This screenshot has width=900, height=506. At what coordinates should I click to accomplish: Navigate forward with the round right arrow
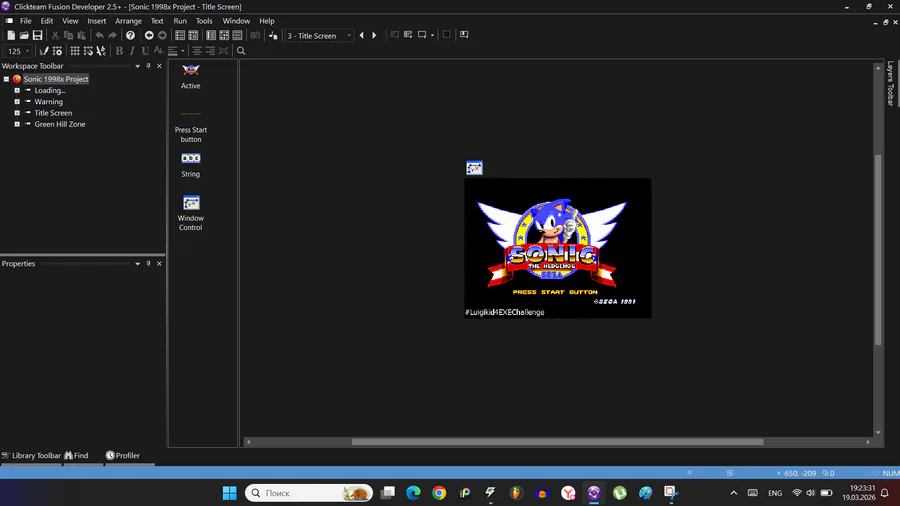[162, 35]
